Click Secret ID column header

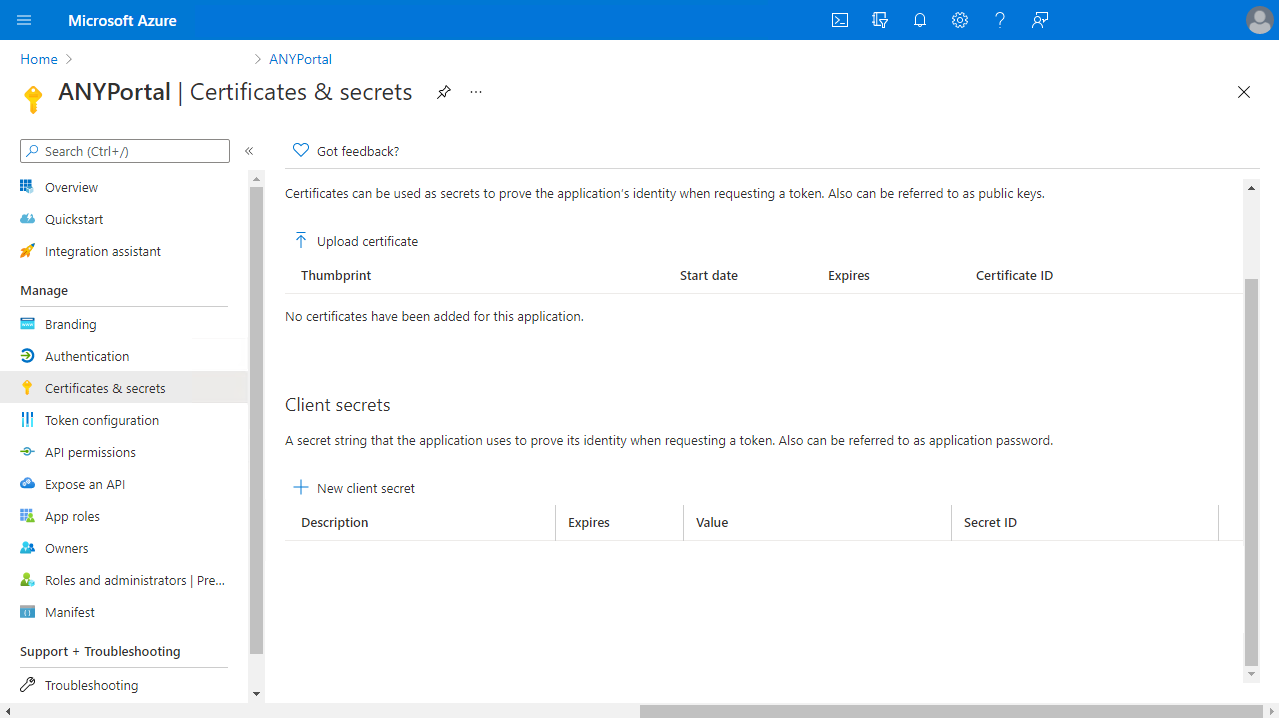click(990, 522)
